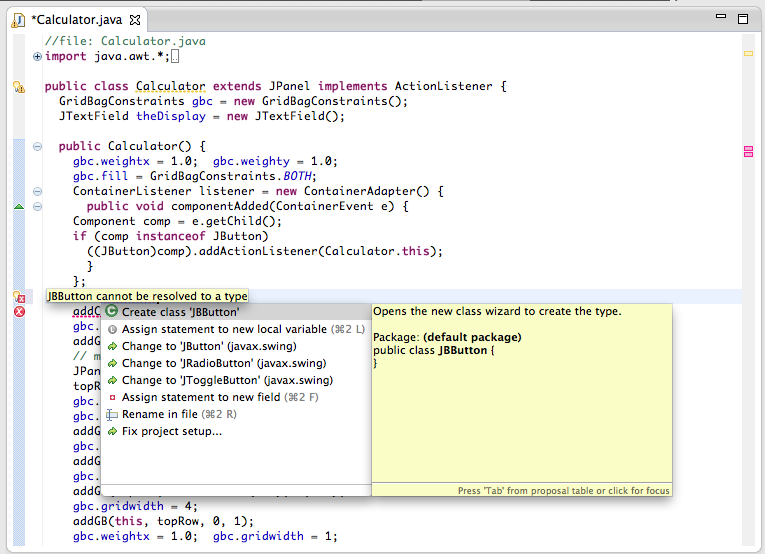The image size is (765, 554).
Task: Choose Change to 'JRadioButton' (javax.swing)
Action: pos(236,363)
